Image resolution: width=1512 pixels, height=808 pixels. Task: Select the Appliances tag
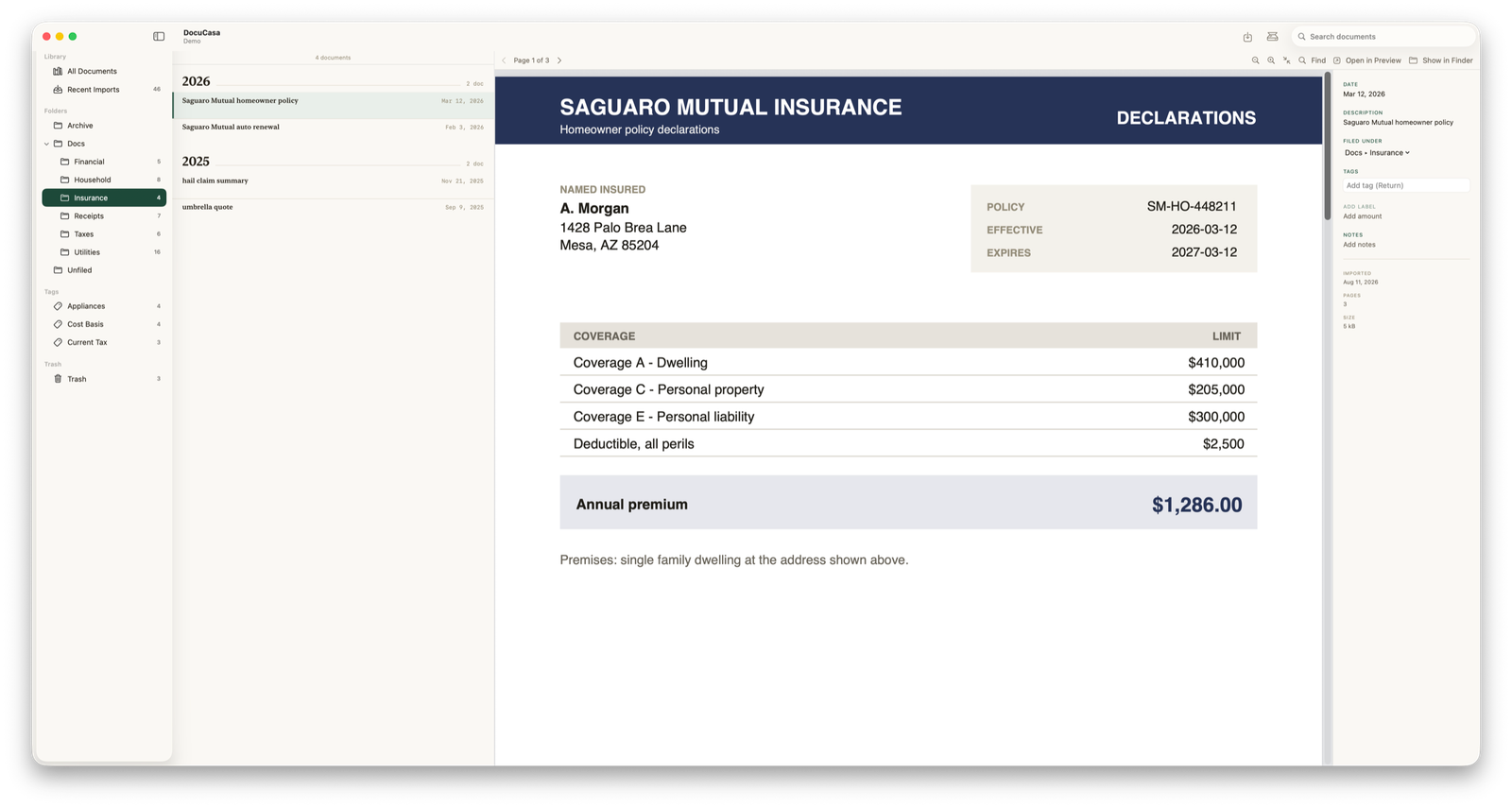(x=104, y=306)
